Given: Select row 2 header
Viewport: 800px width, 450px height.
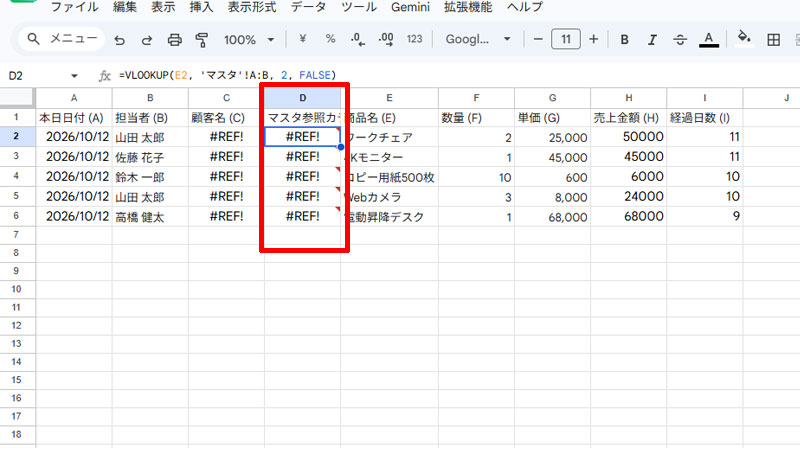Looking at the screenshot, I should 16,137.
